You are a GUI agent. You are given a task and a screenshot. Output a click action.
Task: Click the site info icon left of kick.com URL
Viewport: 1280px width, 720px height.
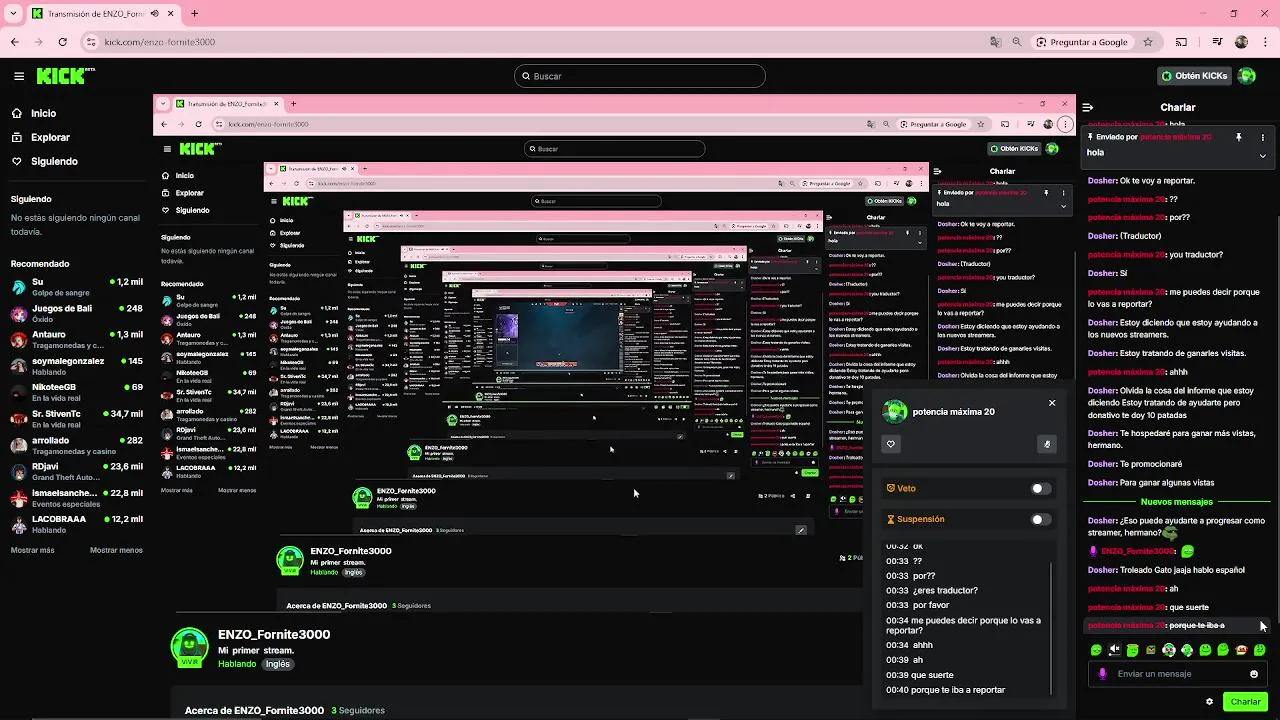[x=91, y=42]
